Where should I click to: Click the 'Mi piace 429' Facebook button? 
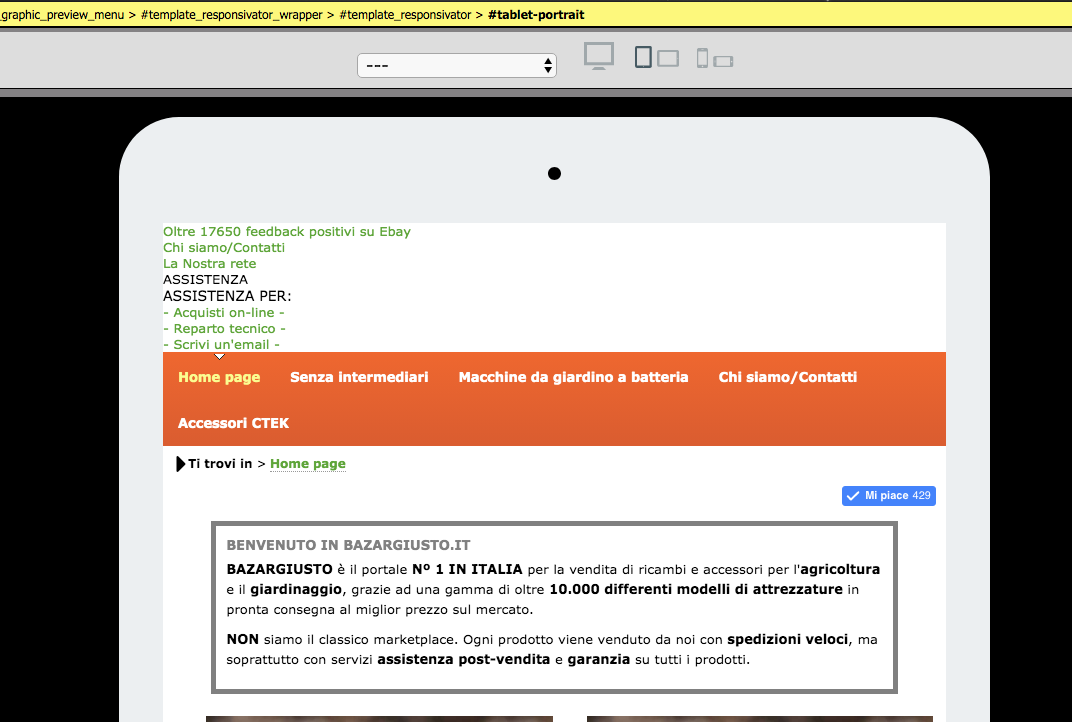coord(889,496)
